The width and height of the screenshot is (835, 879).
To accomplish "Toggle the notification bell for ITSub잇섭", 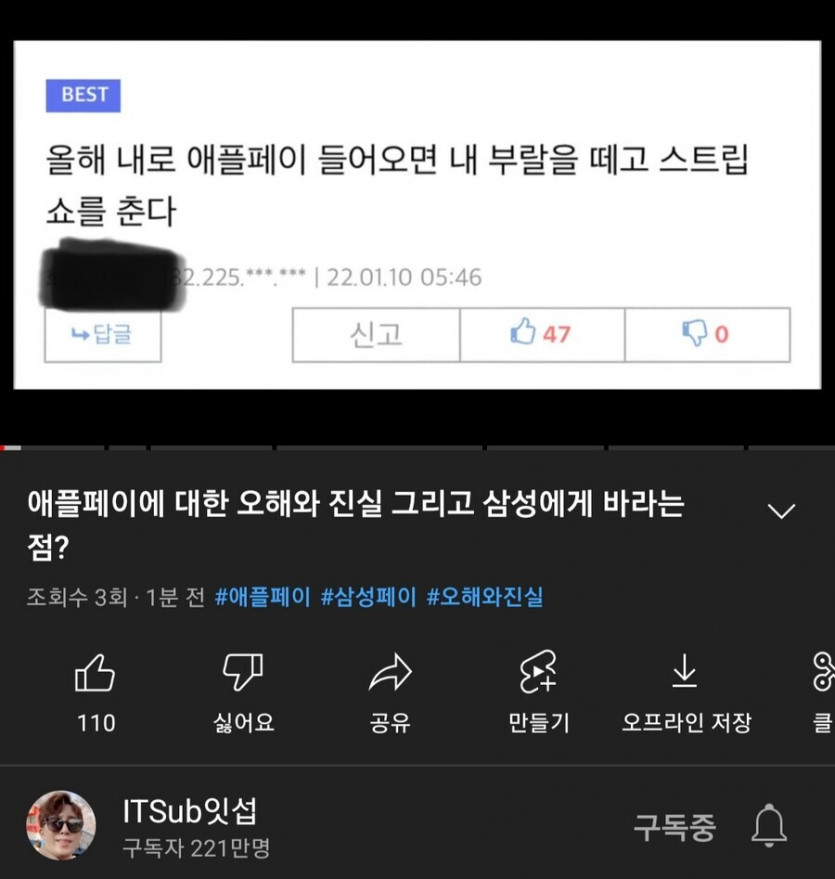I will (x=769, y=826).
